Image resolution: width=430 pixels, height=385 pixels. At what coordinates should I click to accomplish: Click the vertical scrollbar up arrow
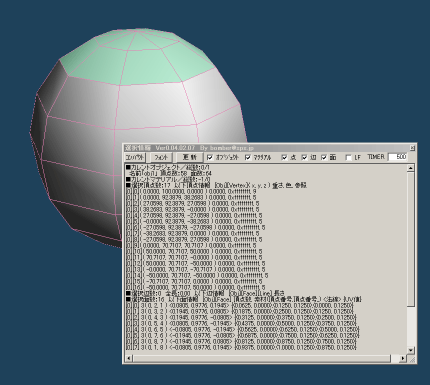point(411,168)
